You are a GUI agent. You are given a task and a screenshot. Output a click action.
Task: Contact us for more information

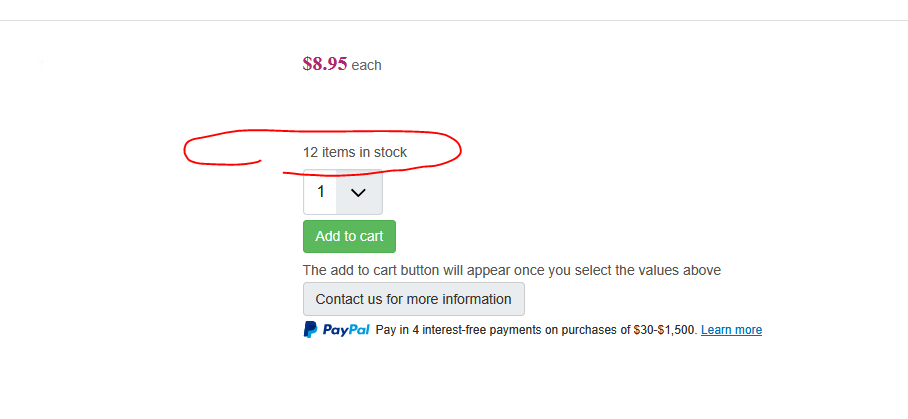[413, 299]
